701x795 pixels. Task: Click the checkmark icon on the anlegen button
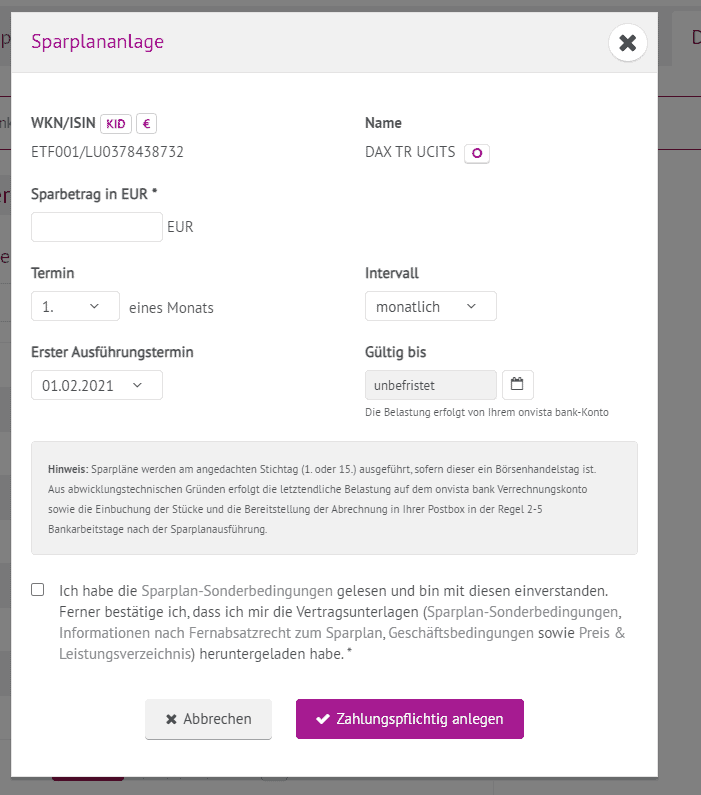coord(323,719)
